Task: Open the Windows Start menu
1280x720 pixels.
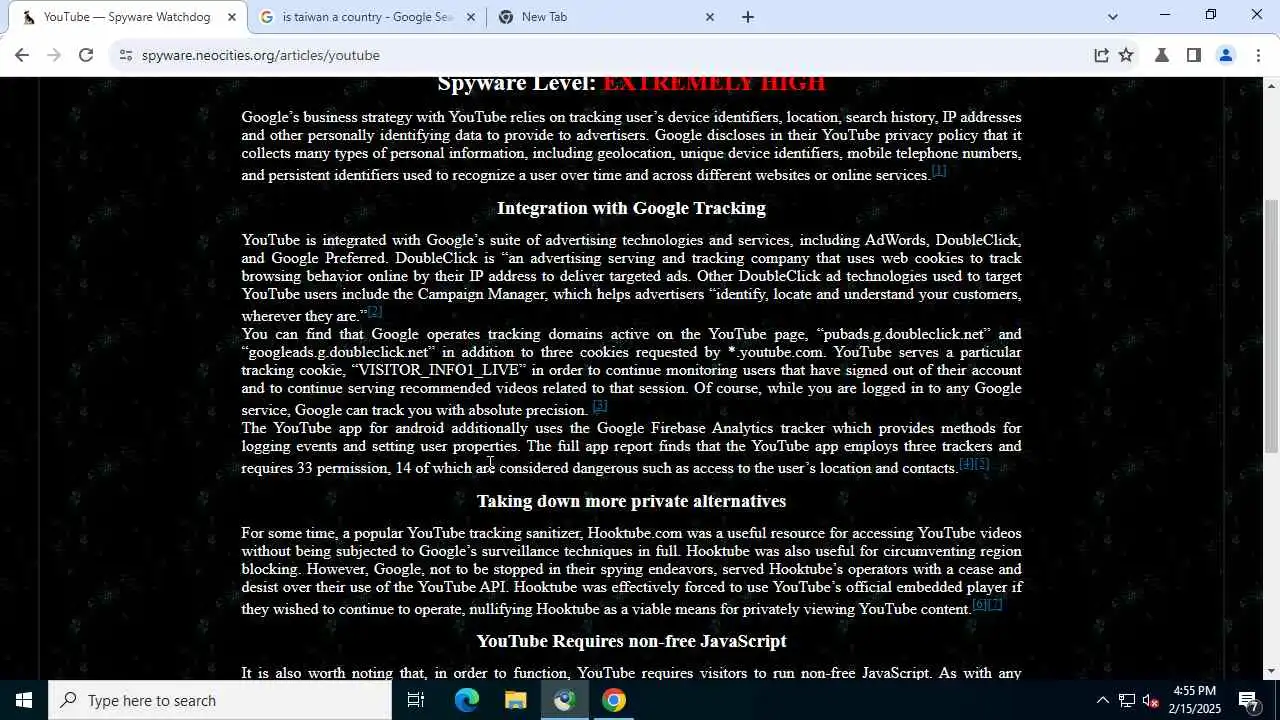Action: pos(24,700)
